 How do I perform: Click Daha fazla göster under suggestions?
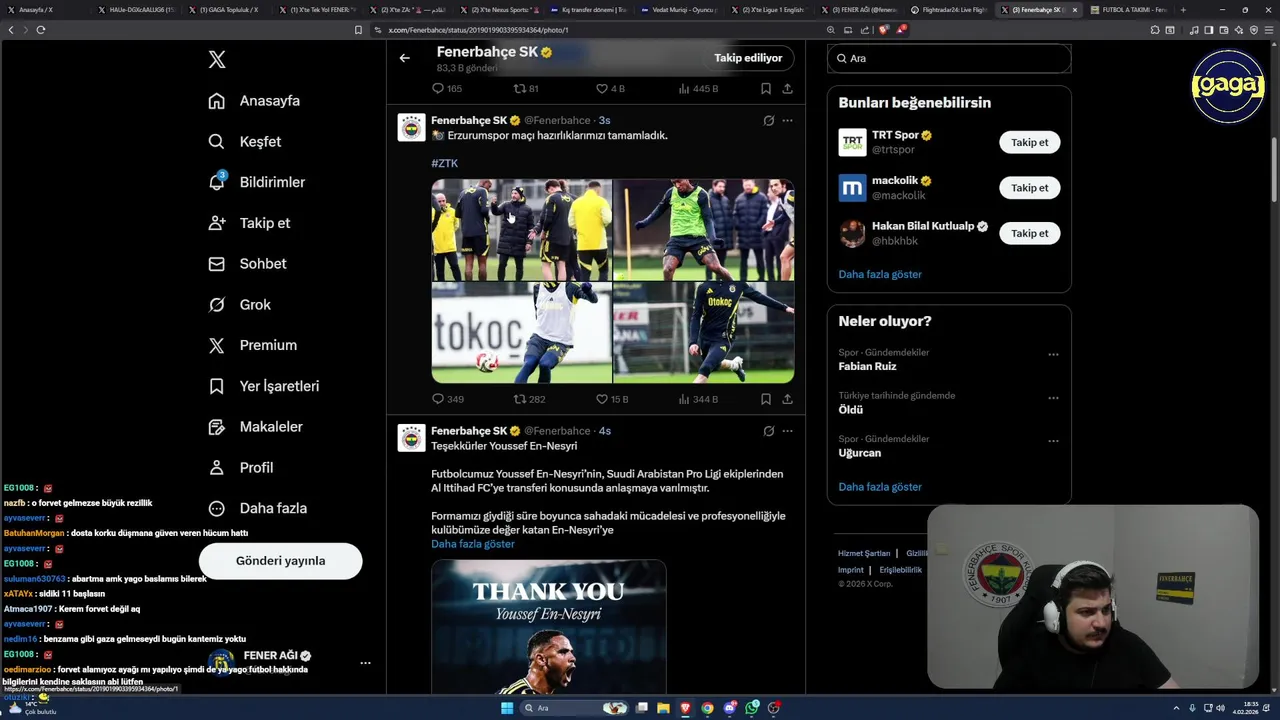click(880, 274)
